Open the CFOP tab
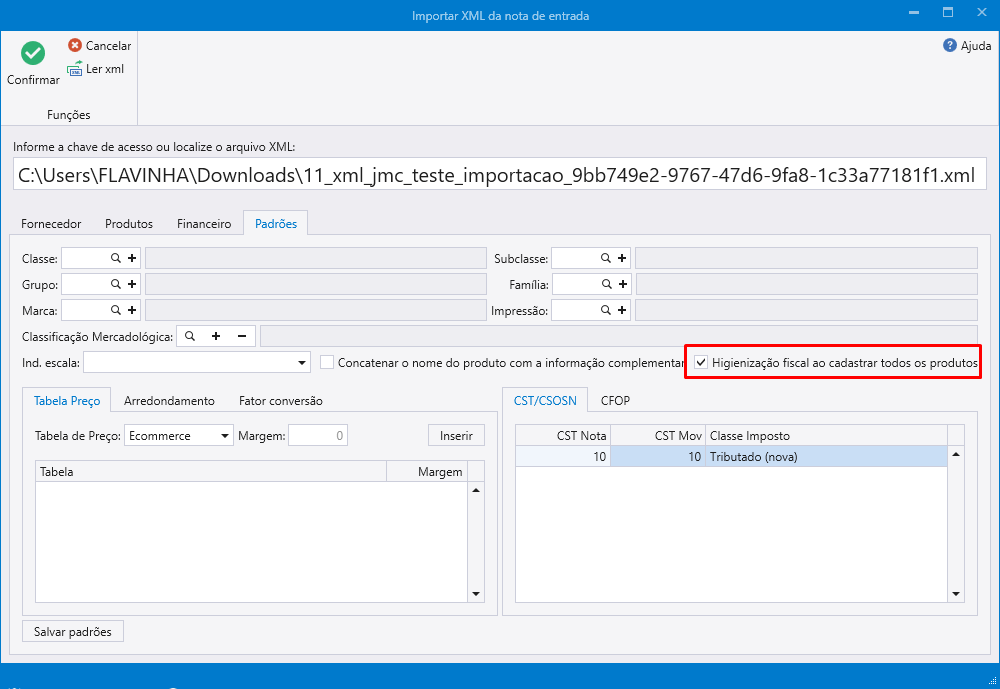Image resolution: width=1000 pixels, height=689 pixels. (x=615, y=401)
